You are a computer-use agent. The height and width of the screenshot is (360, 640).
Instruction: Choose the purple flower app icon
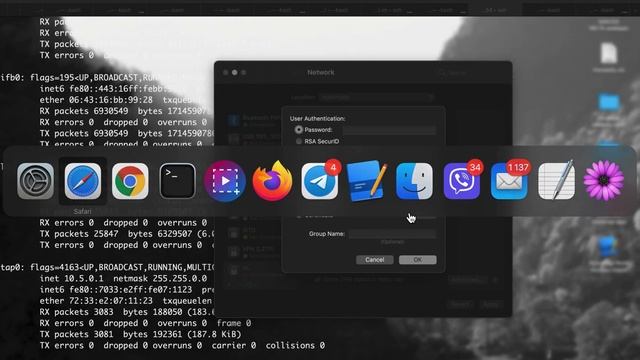point(604,181)
